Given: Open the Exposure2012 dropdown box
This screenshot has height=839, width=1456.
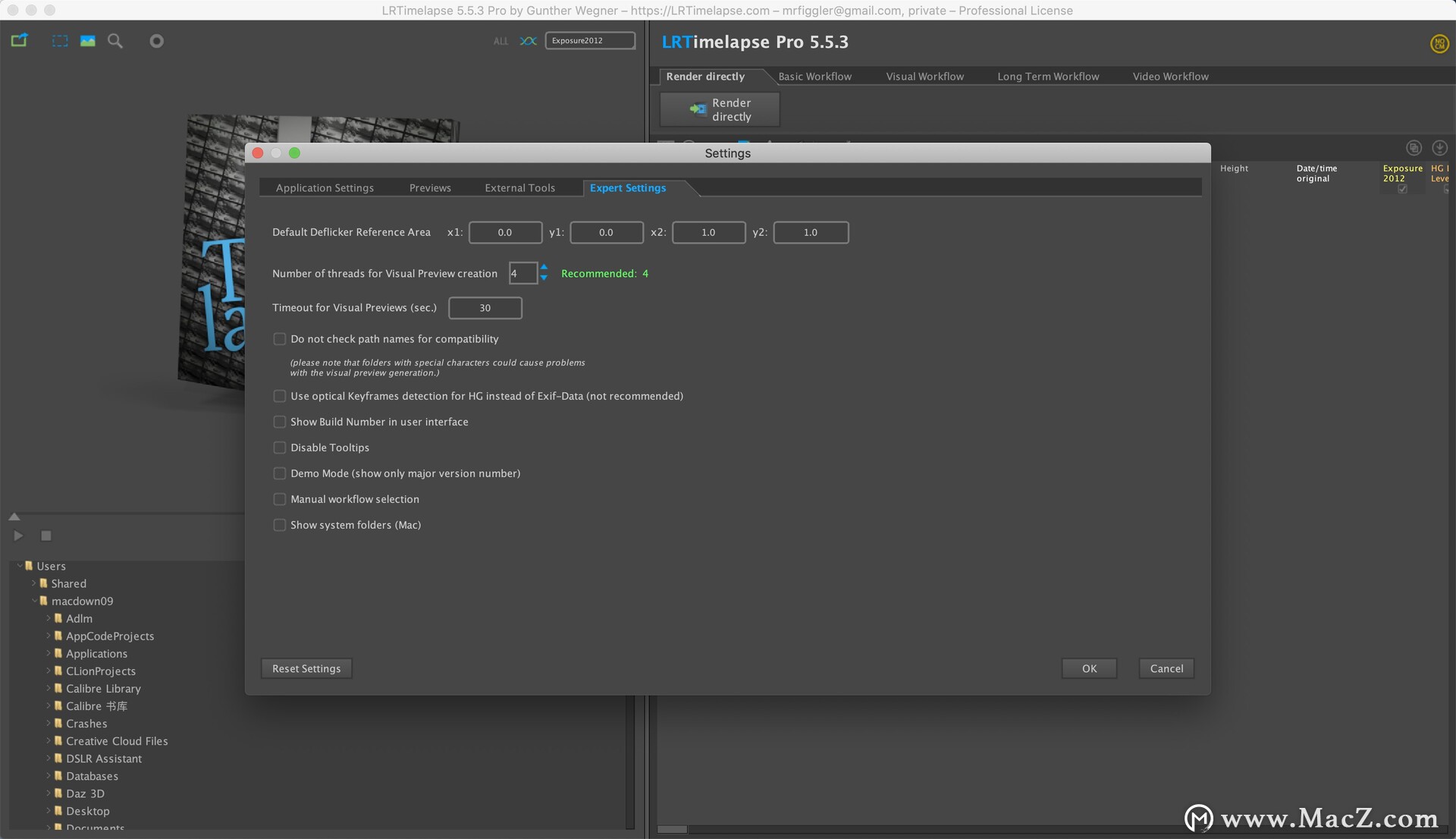Looking at the screenshot, I should (590, 41).
